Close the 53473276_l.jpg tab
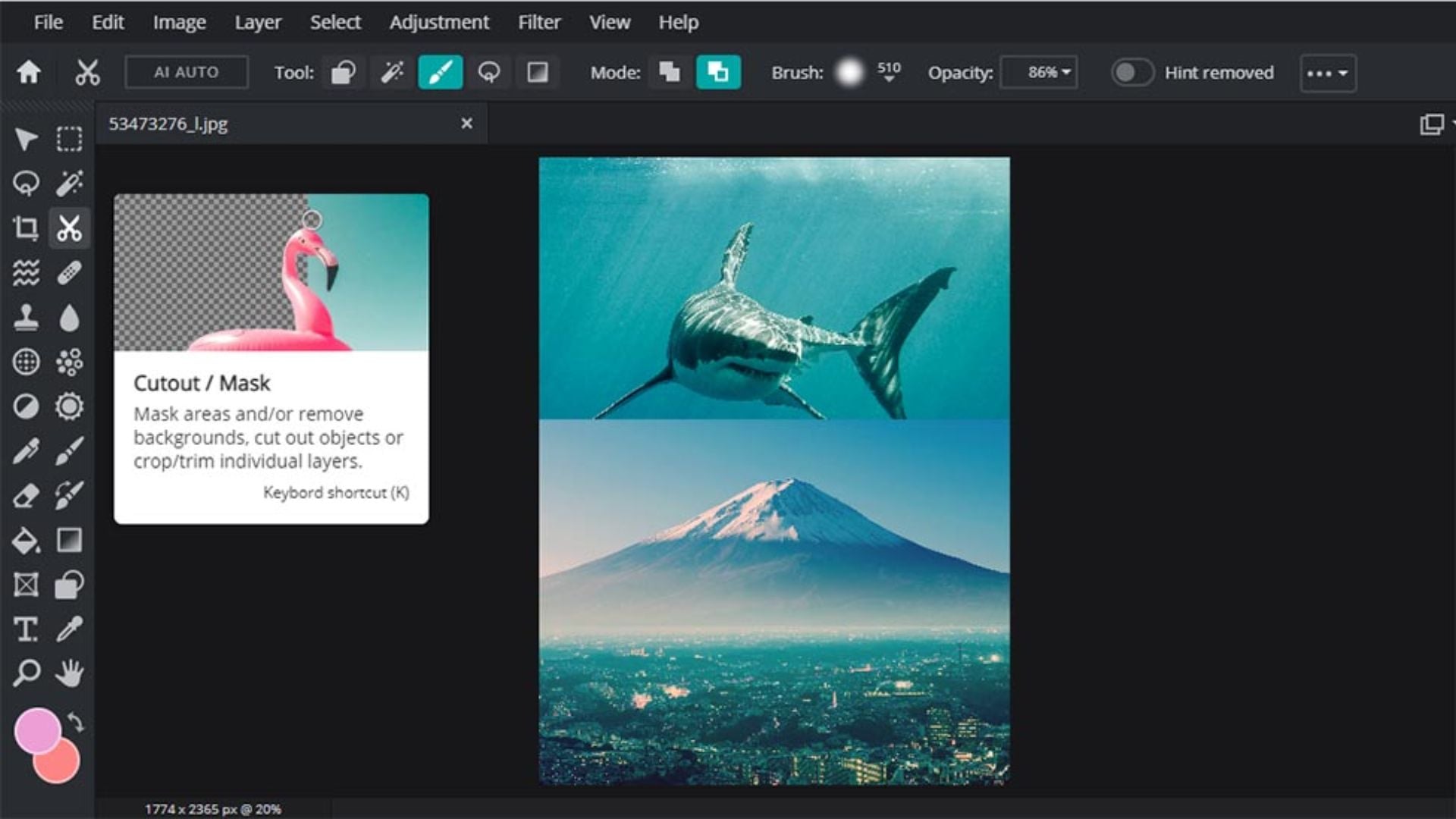 click(x=466, y=124)
